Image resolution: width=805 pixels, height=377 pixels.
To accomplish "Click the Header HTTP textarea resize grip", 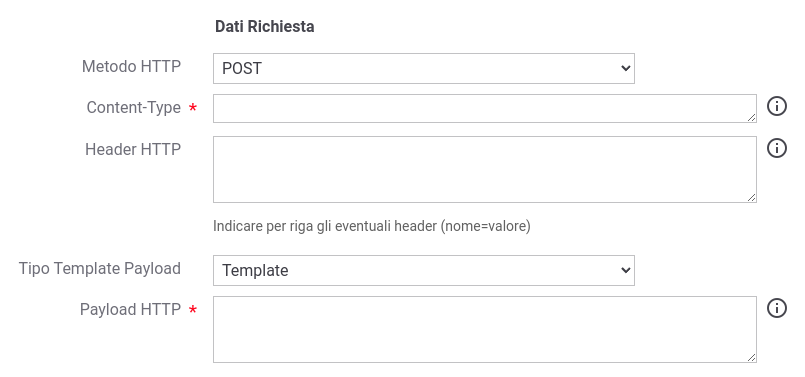I will pos(751,197).
